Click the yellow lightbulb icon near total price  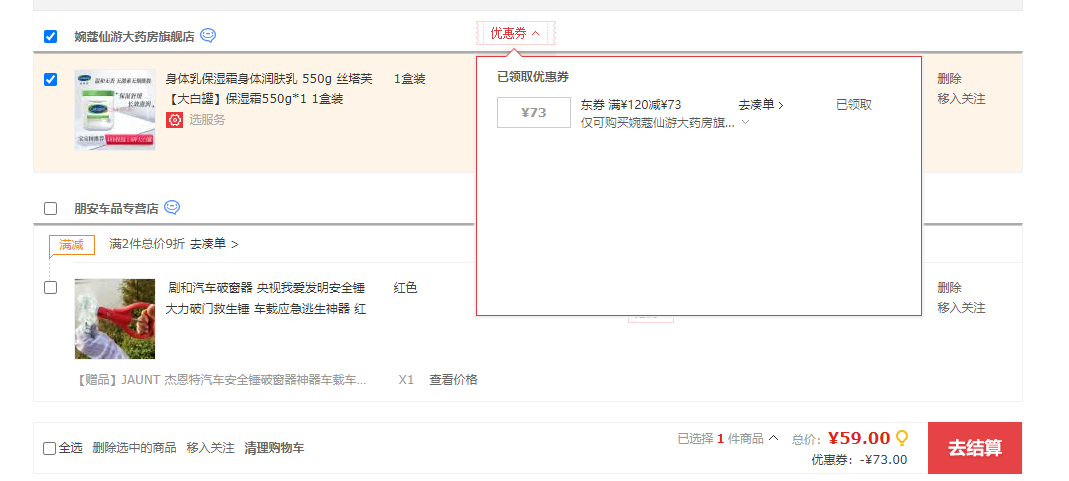click(x=902, y=438)
